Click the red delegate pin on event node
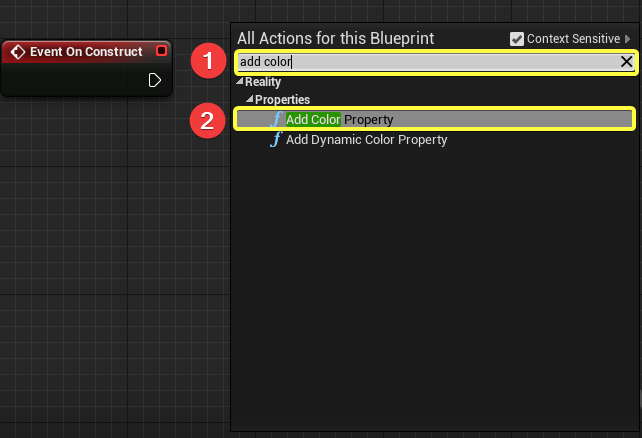The image size is (642, 438). tap(162, 51)
